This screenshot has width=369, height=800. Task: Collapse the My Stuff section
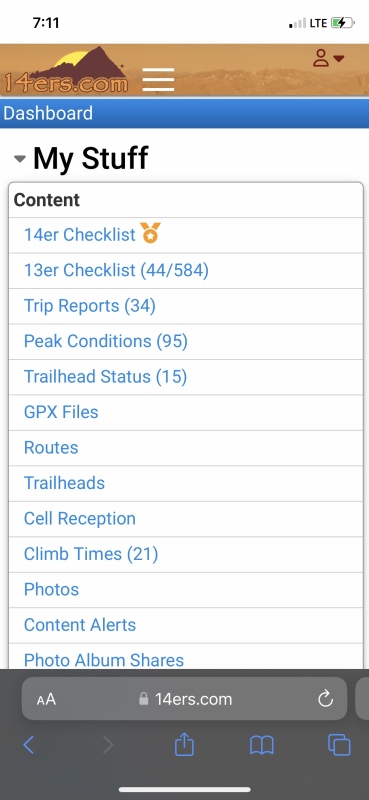[19, 159]
